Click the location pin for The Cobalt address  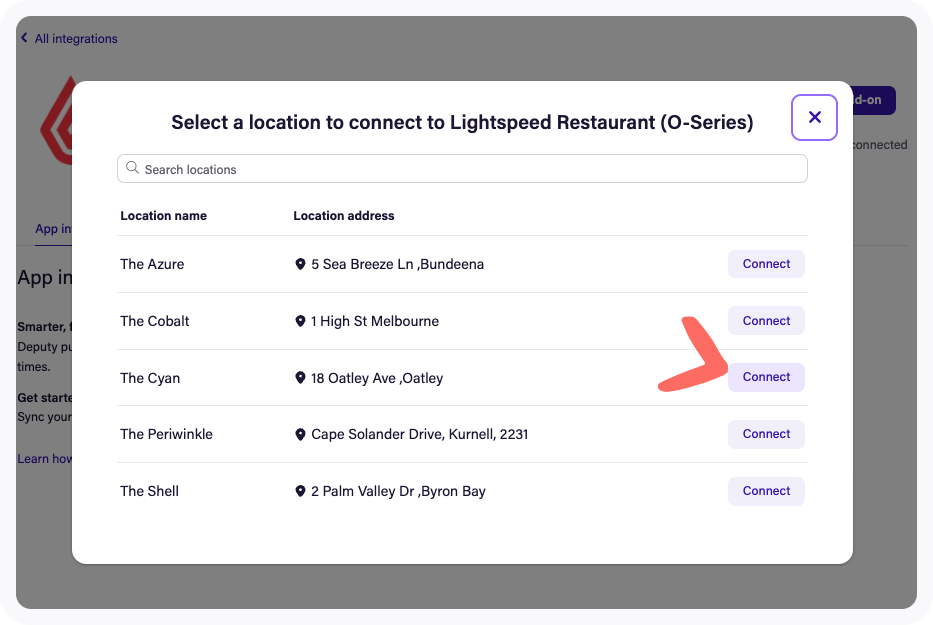coord(300,321)
